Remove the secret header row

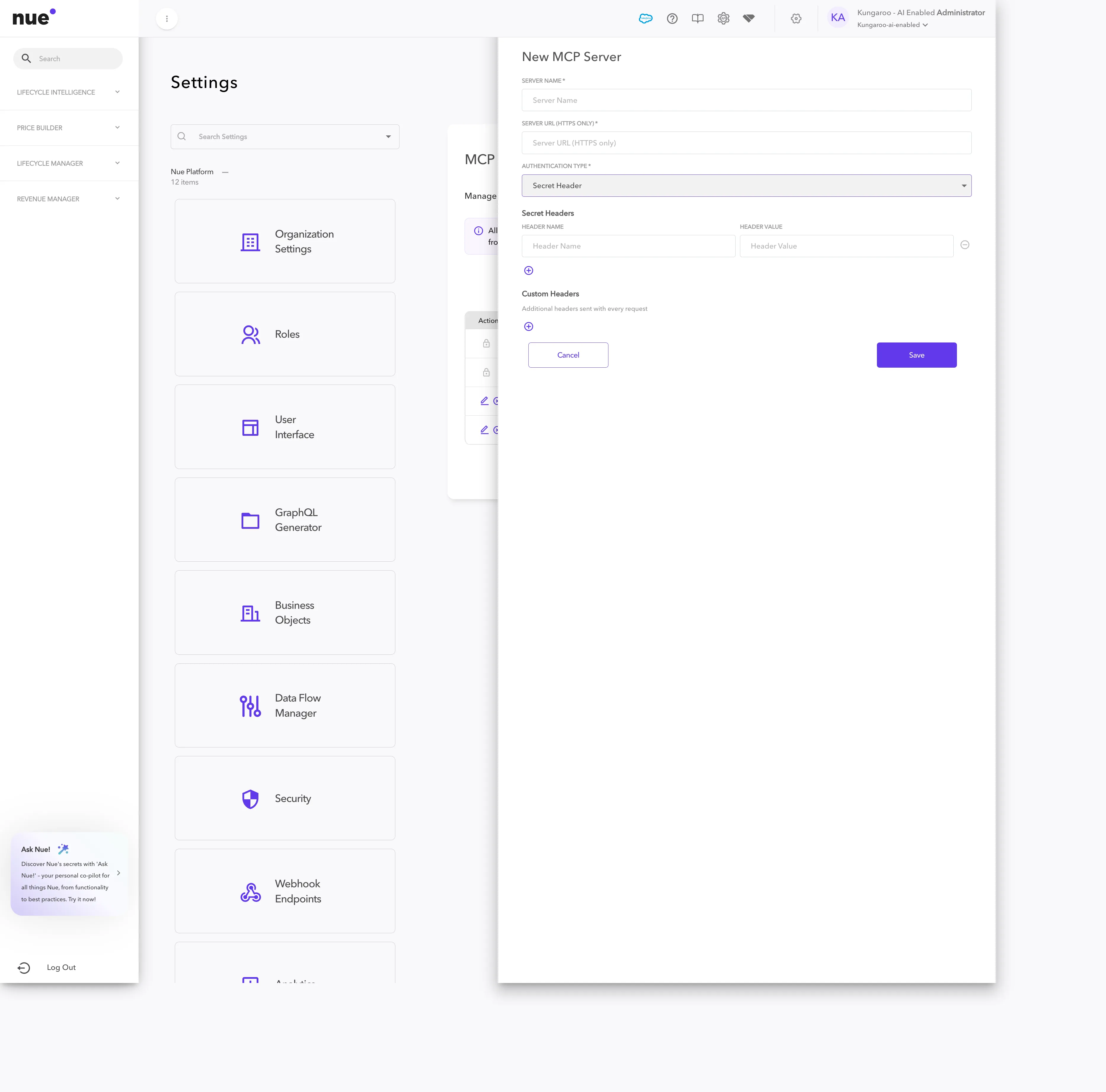tap(965, 245)
